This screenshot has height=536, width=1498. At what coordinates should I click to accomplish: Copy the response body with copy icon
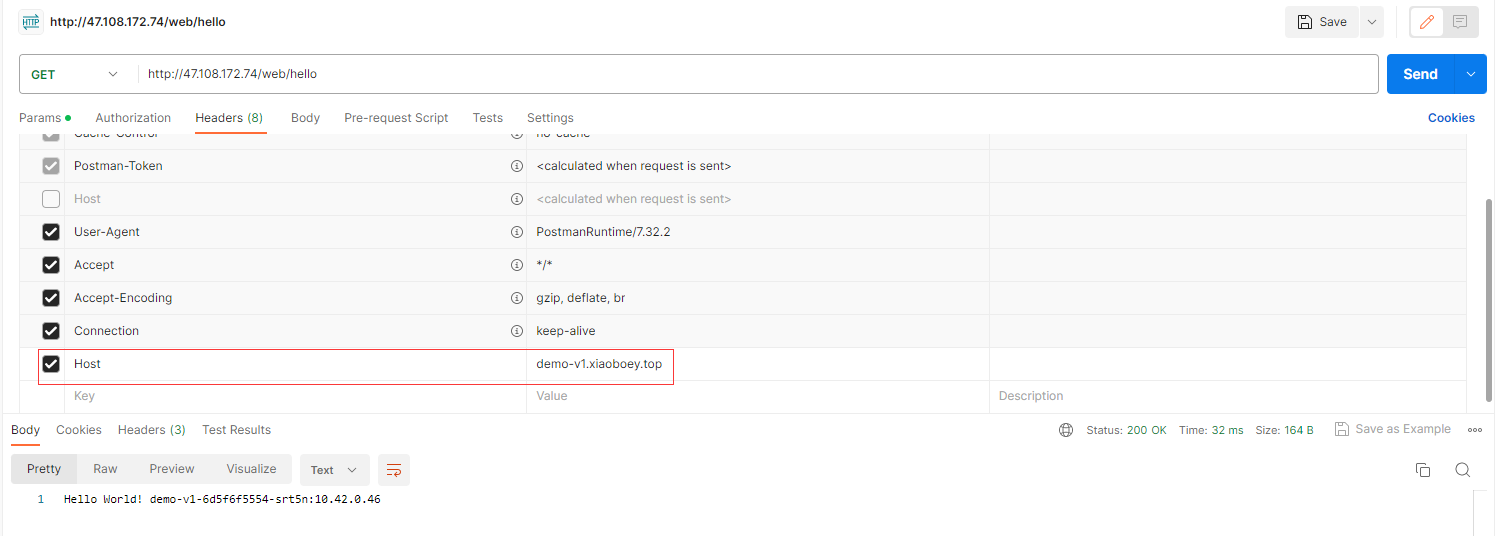tap(1423, 470)
